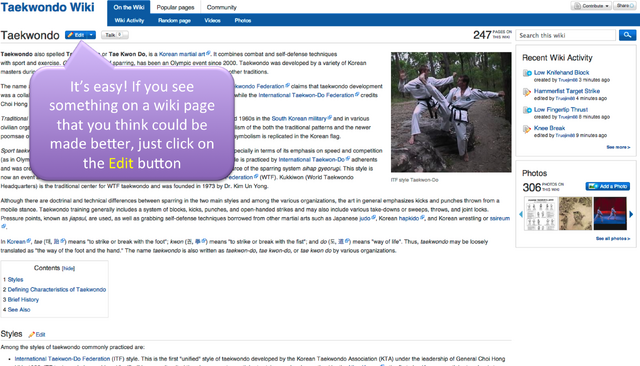Jump to See Also in Contents
Screen dimensions: 640x366
click(x=19, y=310)
